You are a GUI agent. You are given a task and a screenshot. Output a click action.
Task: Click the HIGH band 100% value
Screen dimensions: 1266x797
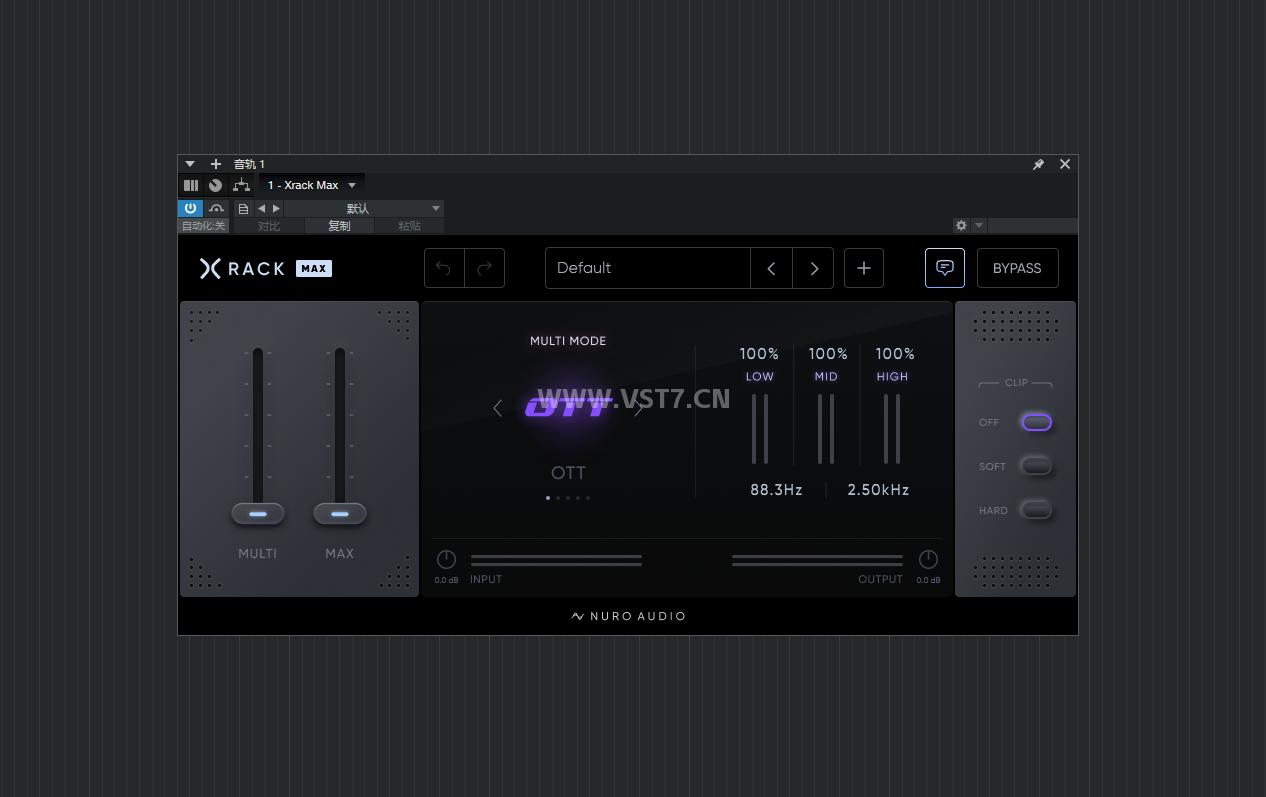[x=895, y=354]
